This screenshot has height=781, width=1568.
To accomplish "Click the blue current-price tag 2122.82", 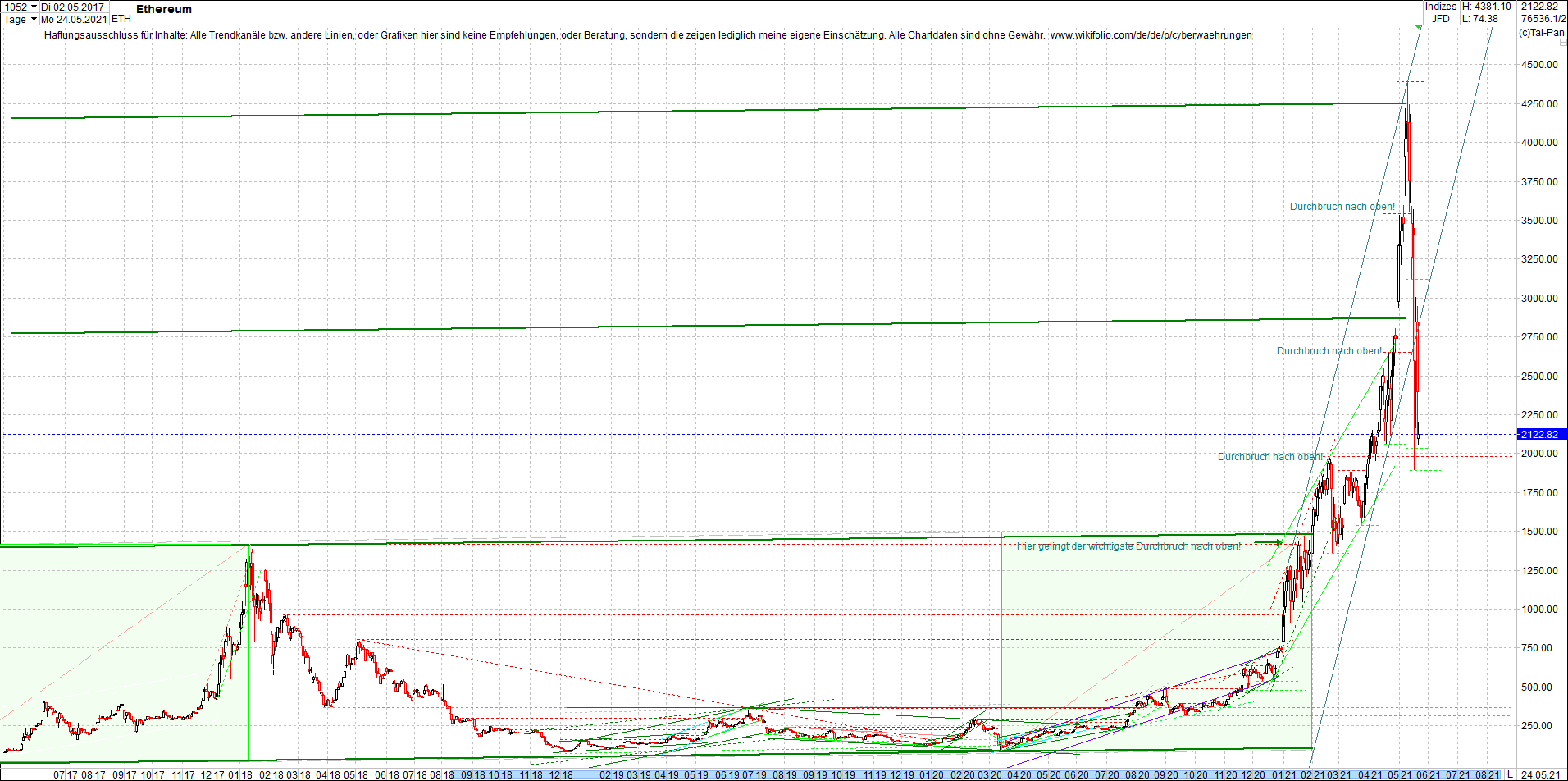I will point(1542,434).
